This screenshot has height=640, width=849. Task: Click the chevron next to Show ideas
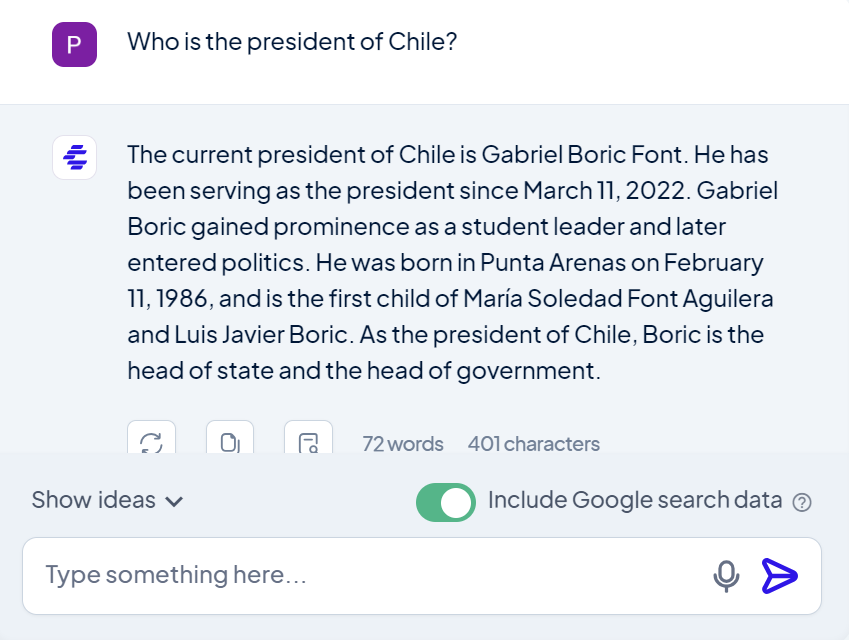pyautogui.click(x=174, y=502)
